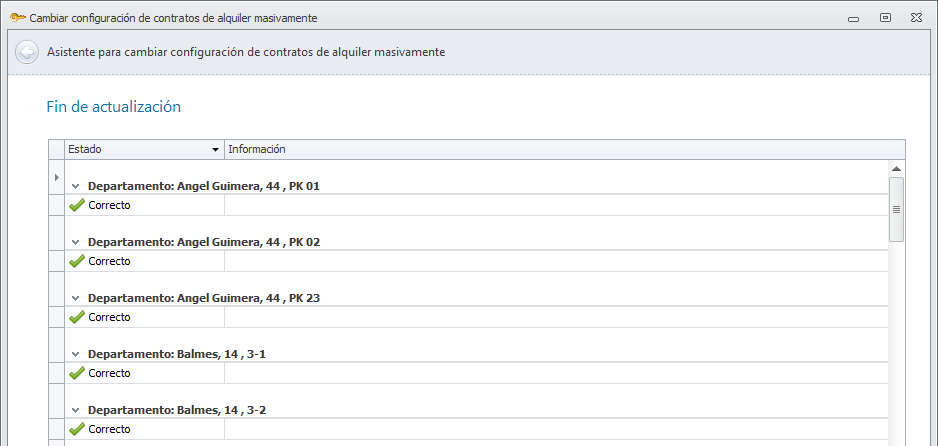Click green checkmark under Angel Guimera PK 23
The height and width of the screenshot is (446, 938).
click(x=77, y=317)
